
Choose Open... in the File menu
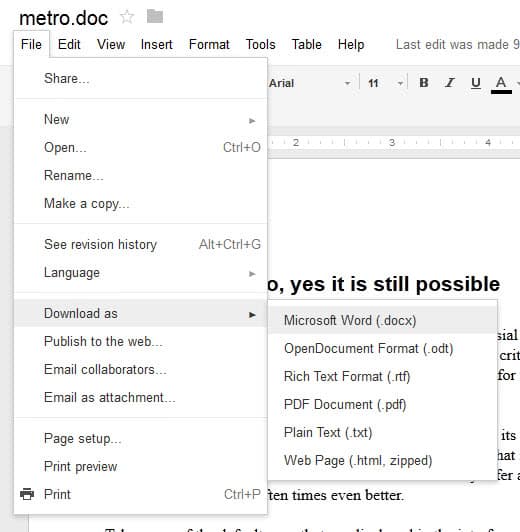pos(140,148)
